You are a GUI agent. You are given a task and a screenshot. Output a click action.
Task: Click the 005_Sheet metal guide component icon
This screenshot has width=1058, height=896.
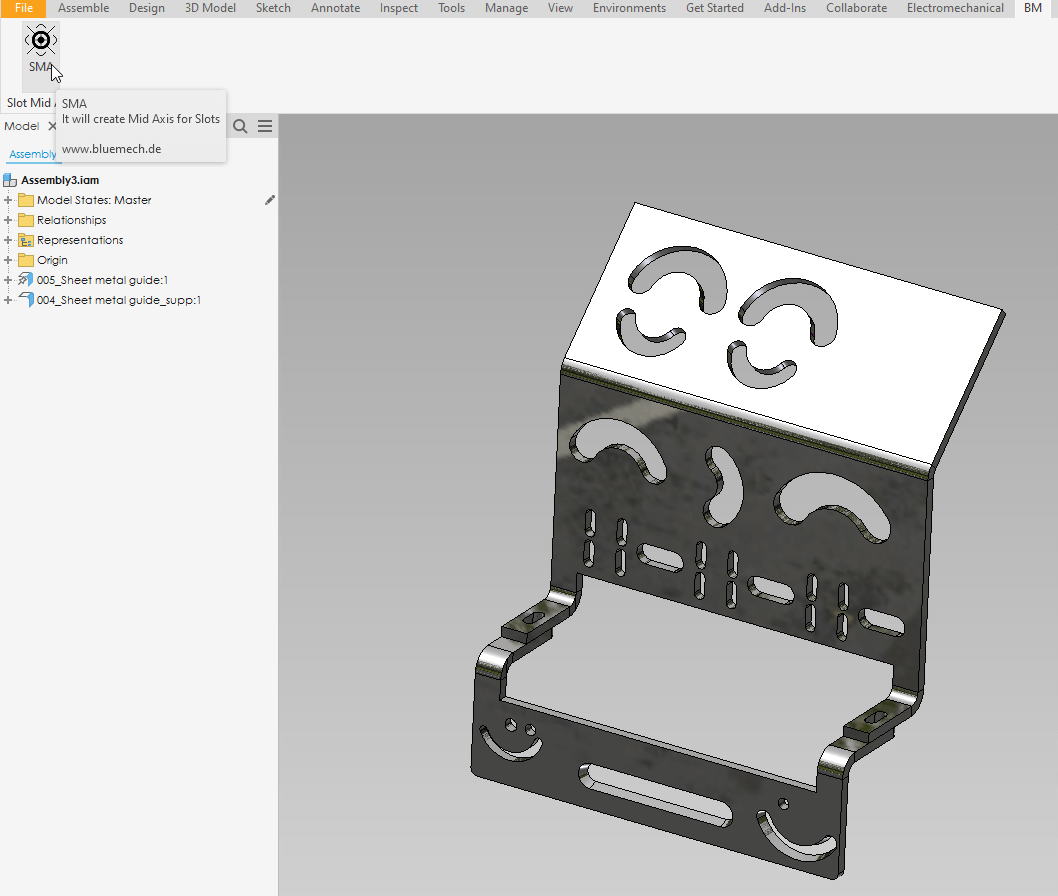click(x=26, y=280)
